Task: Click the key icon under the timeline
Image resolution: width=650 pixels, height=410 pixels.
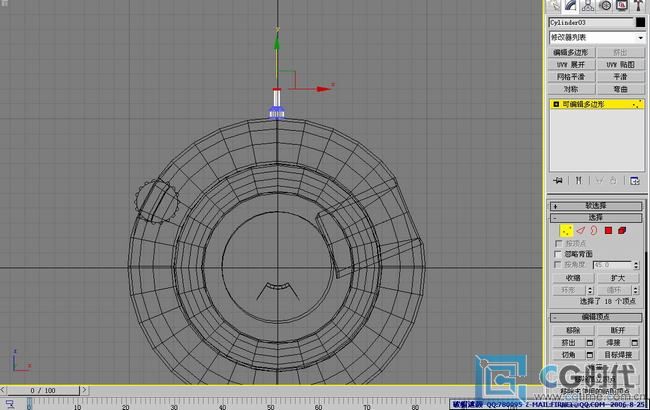Action: (10, 404)
